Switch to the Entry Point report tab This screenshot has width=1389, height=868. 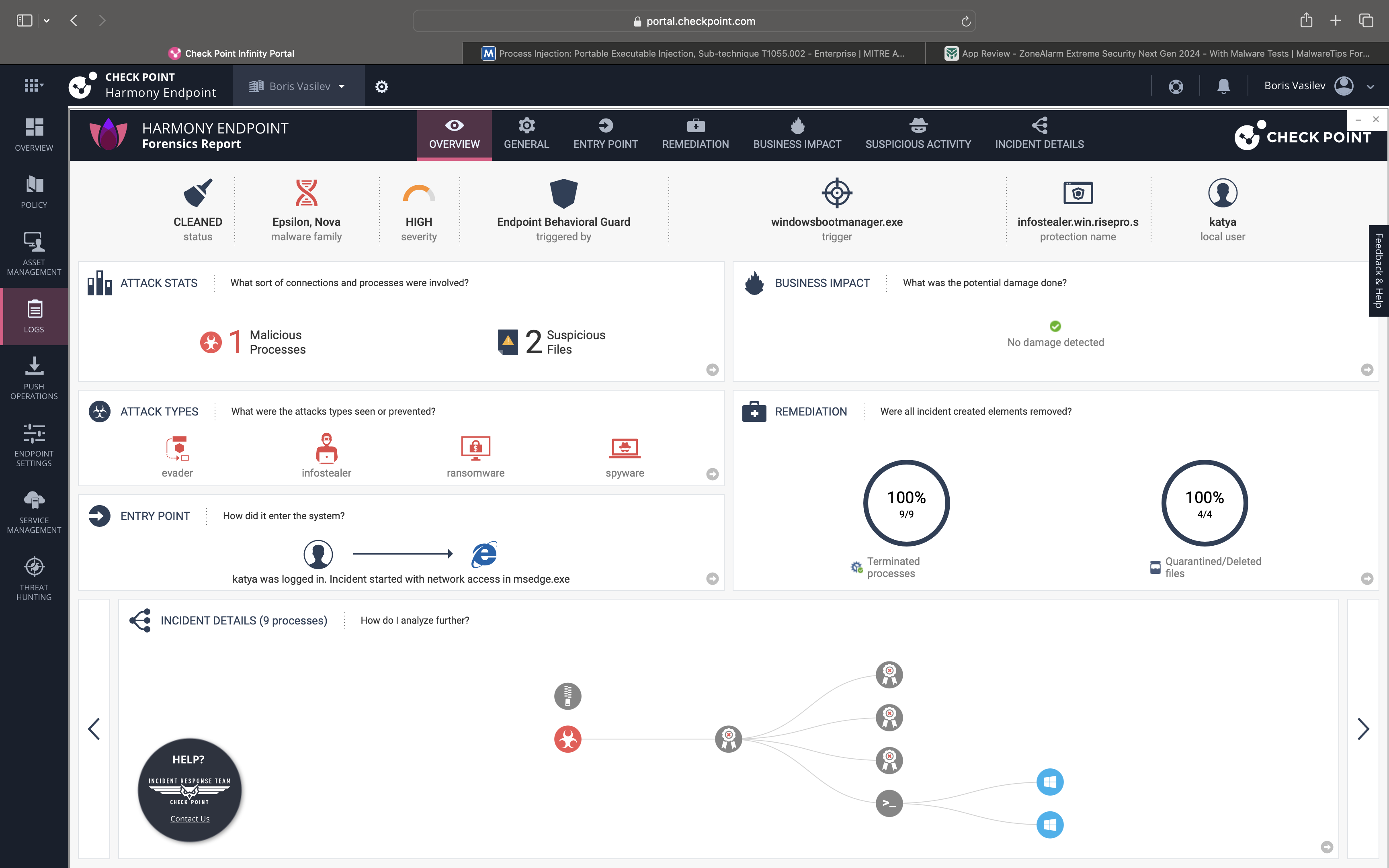pos(606,135)
